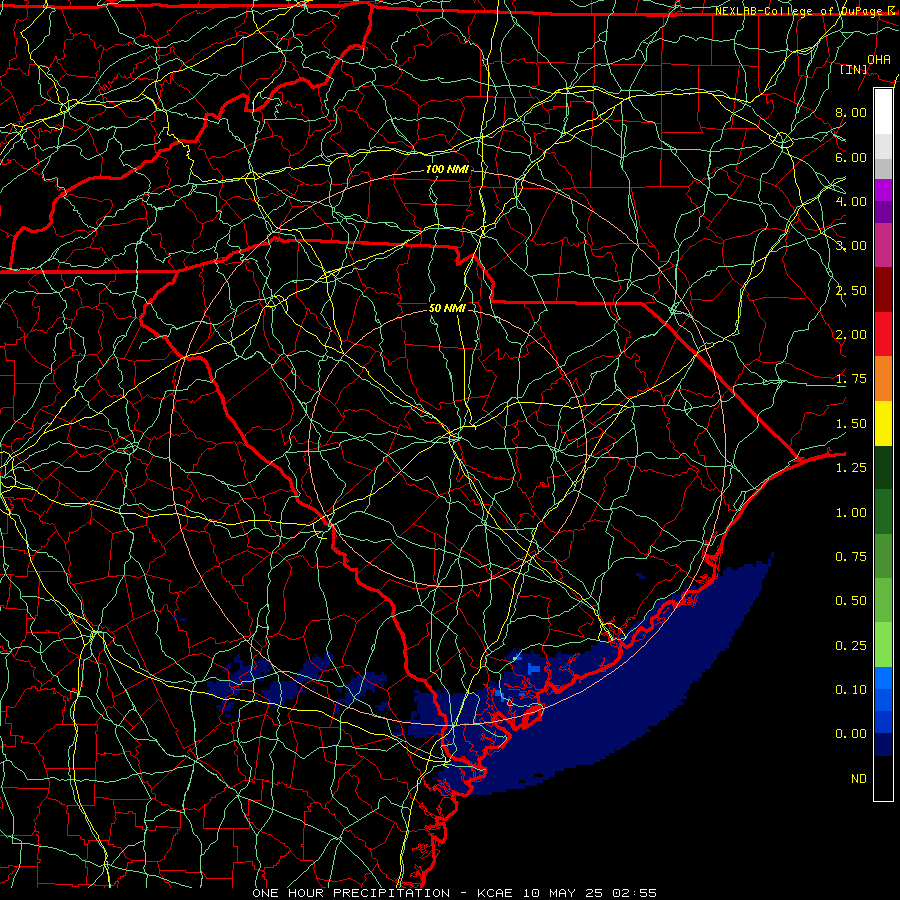The width and height of the screenshot is (900, 900).
Task: Click the [IN] units label
Action: [x=854, y=70]
